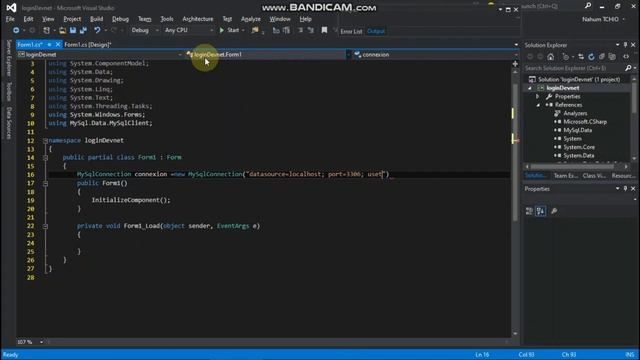Expand the Properties node in Solution Explorer
Viewport: 640px width, 360px height.
point(538,96)
